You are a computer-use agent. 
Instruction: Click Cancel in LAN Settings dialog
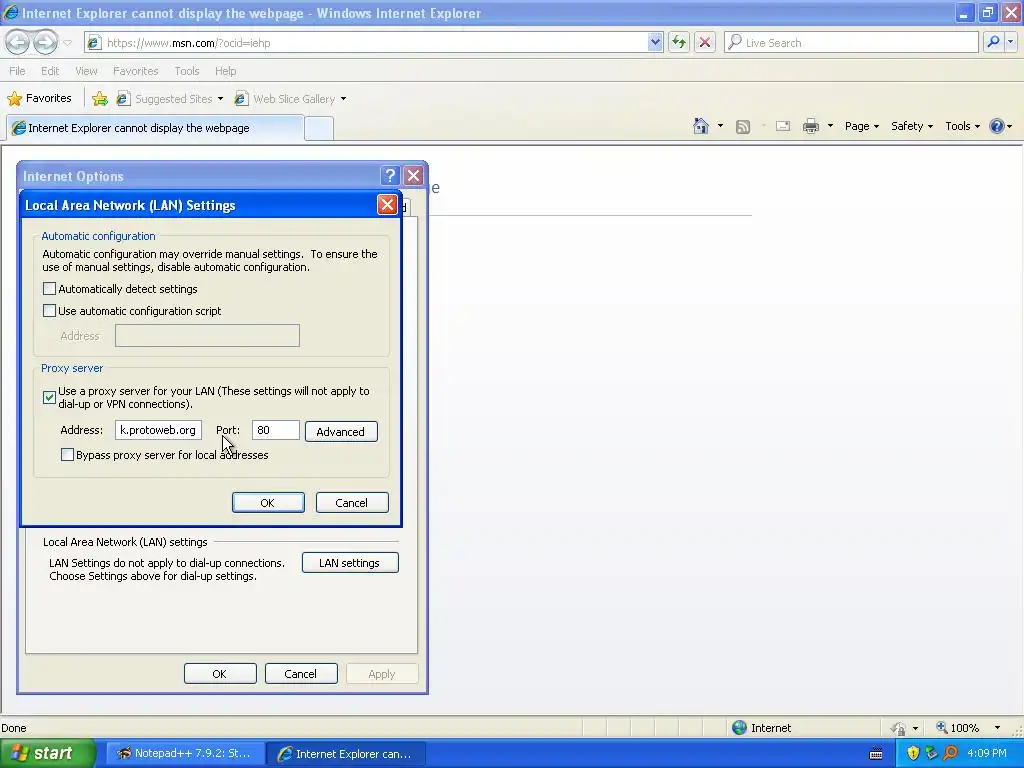coord(352,503)
